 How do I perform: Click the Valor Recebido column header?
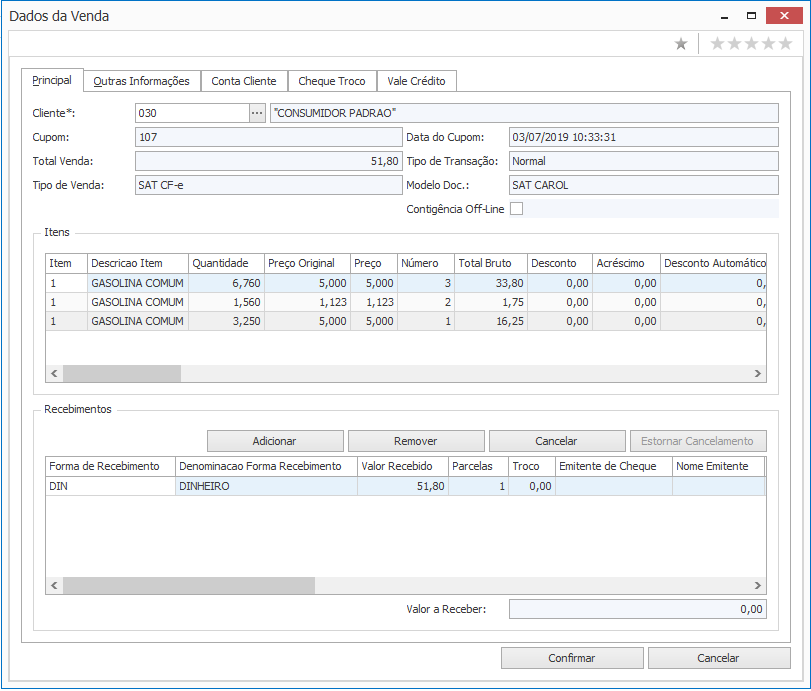tap(403, 467)
